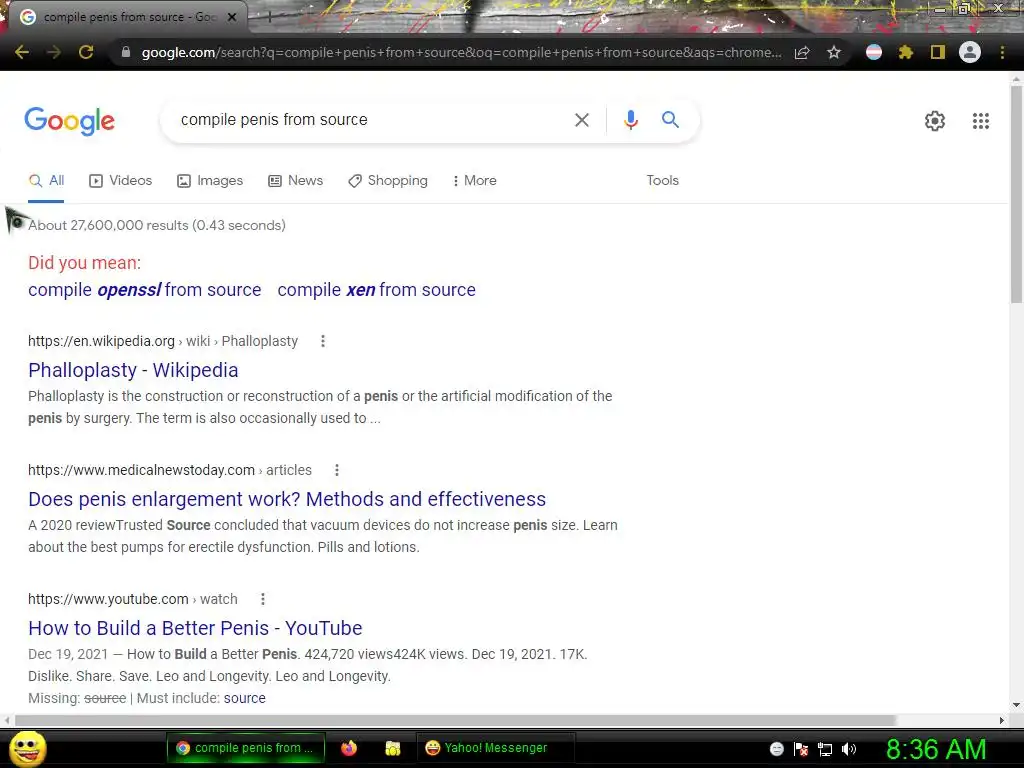
Task: Click suggestion compile xen from source
Action: [x=377, y=290]
